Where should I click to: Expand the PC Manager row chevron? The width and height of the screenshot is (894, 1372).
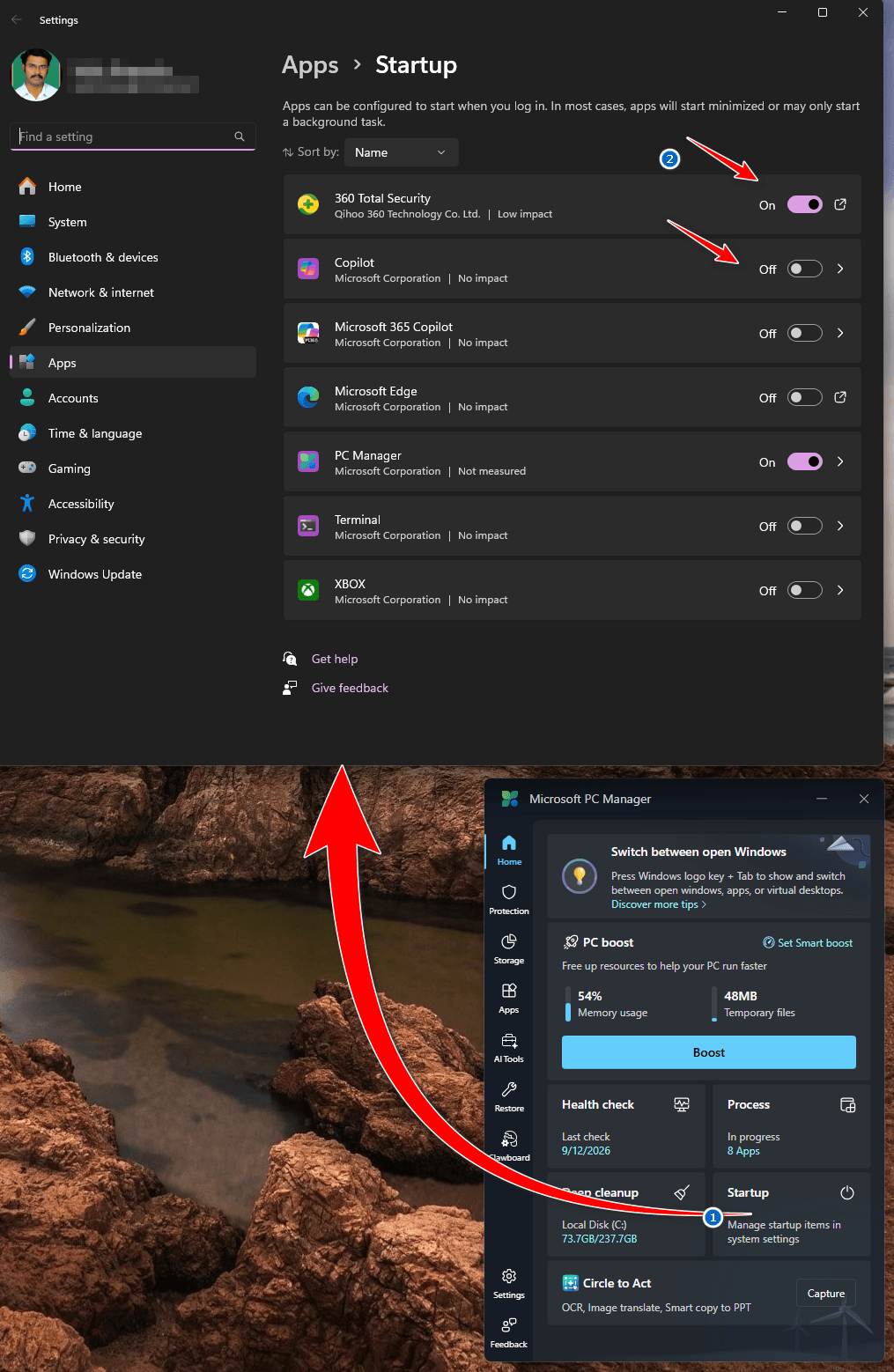coord(840,461)
